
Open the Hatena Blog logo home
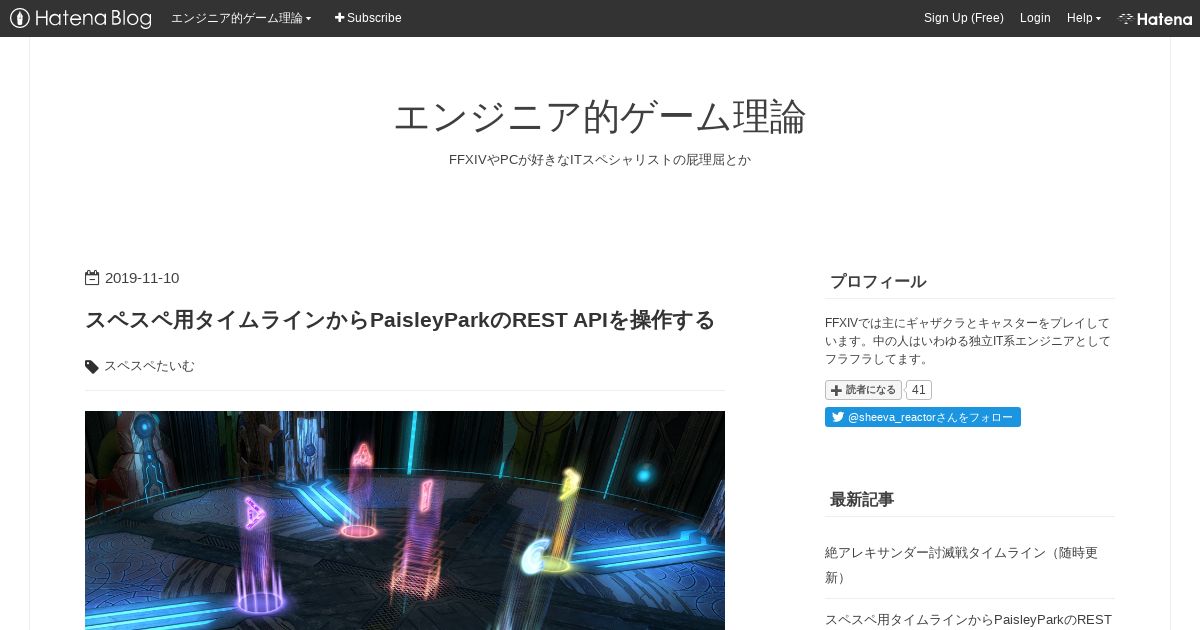81,18
